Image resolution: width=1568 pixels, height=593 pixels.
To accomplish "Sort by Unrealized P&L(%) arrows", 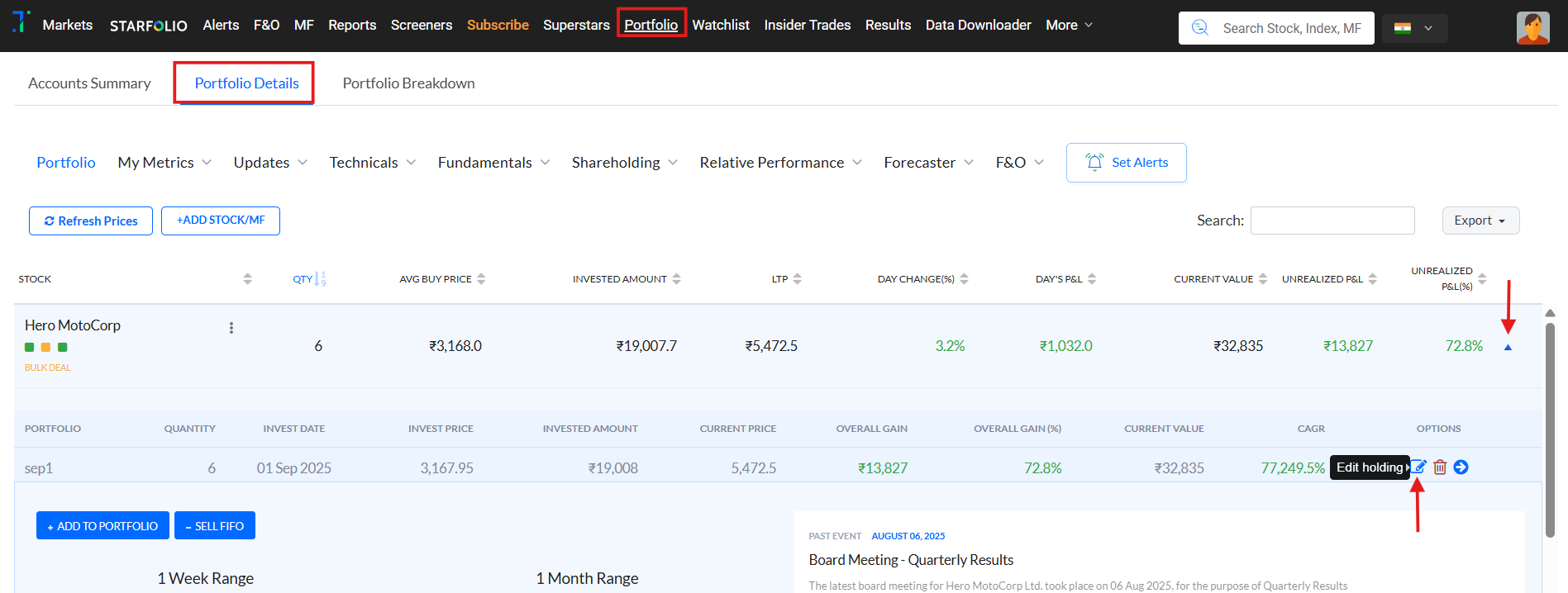I will 1482,279.
